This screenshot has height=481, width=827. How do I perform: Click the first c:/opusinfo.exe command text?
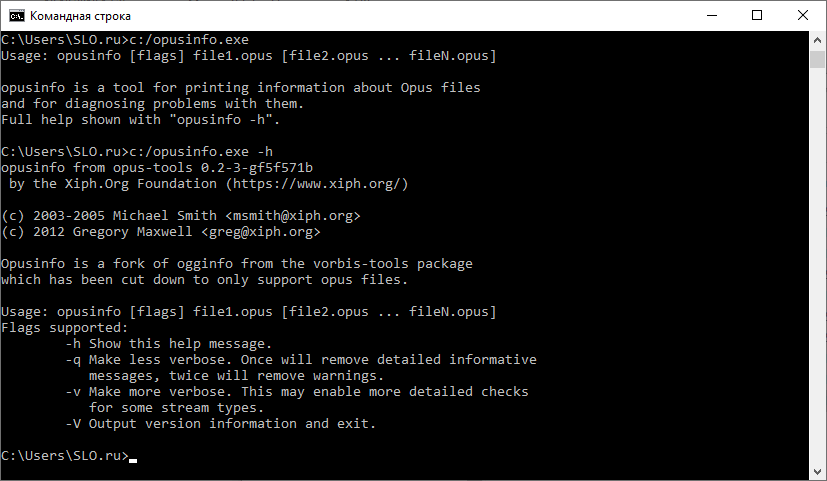(x=189, y=40)
